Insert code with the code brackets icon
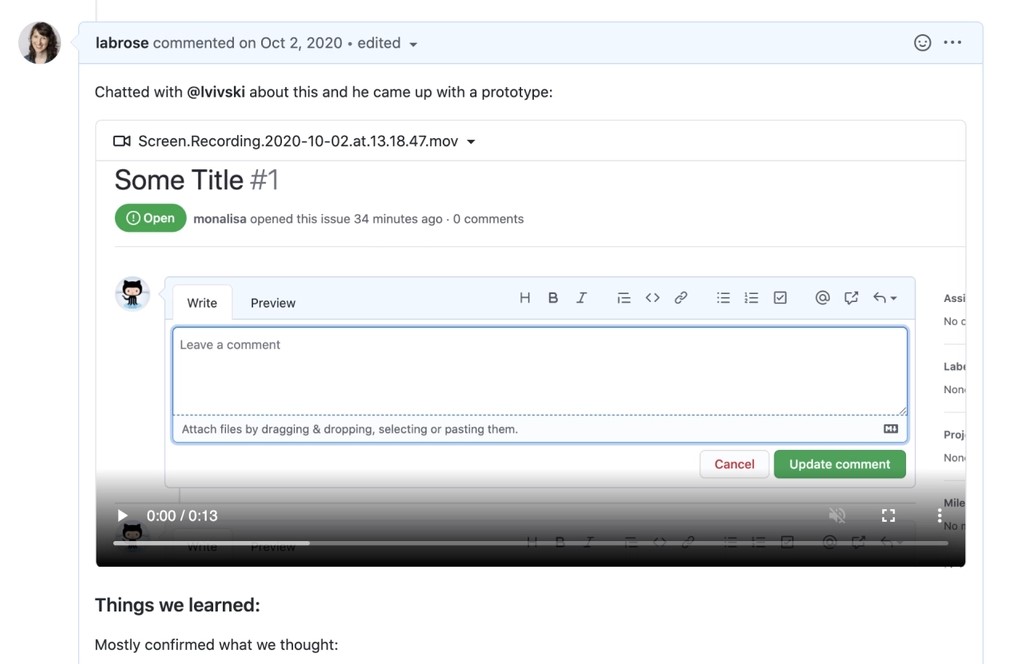1020x664 pixels. point(652,297)
